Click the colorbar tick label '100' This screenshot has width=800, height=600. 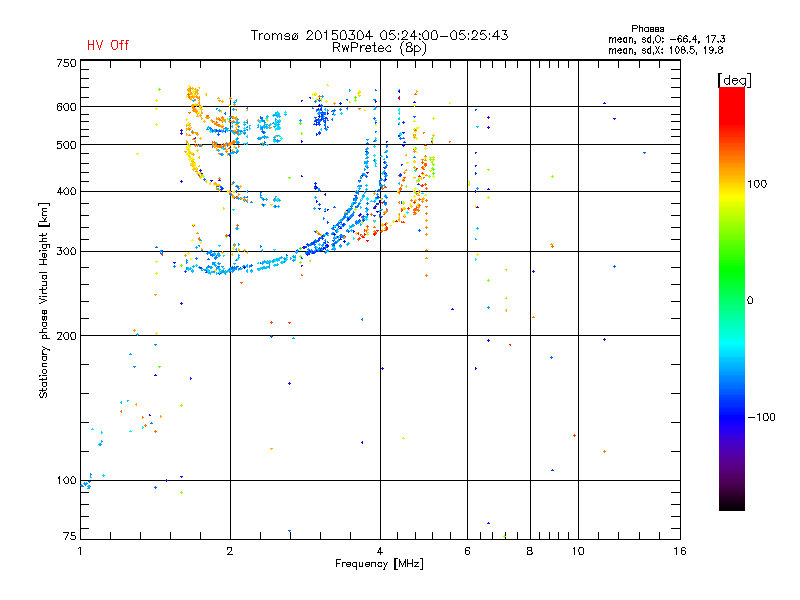[x=757, y=184]
